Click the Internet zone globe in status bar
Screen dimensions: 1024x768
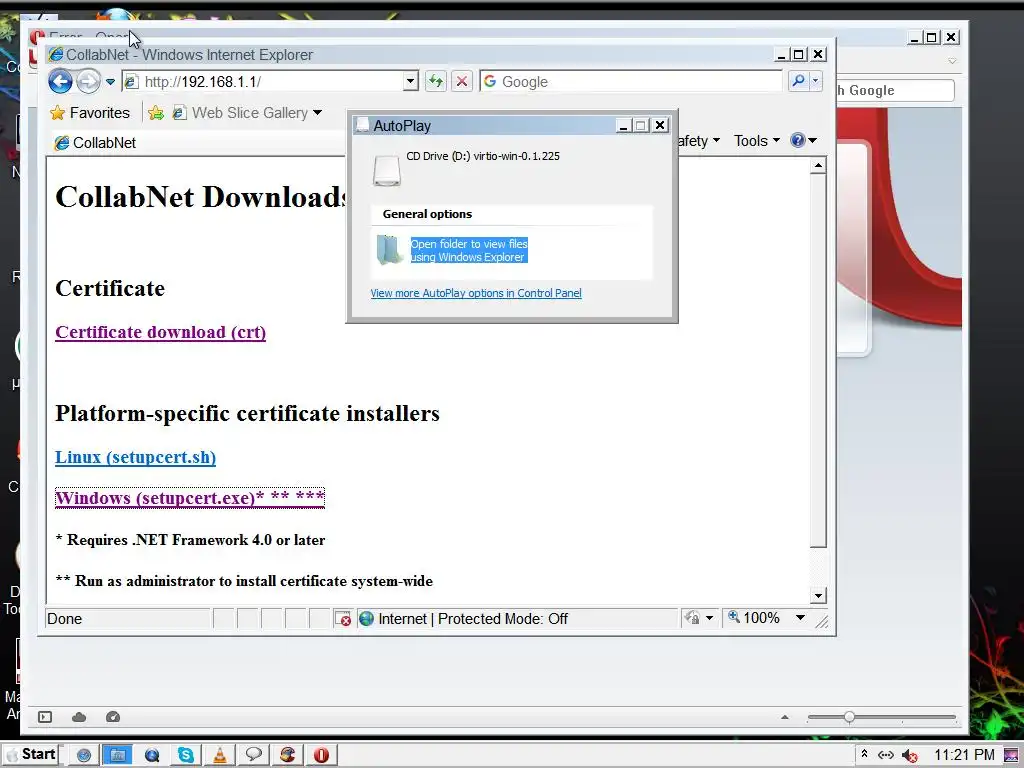[366, 618]
